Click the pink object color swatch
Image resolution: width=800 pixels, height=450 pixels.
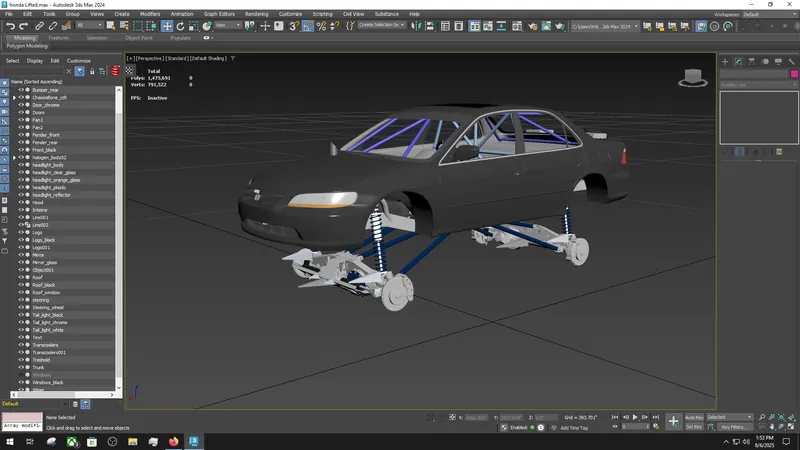tap(794, 74)
